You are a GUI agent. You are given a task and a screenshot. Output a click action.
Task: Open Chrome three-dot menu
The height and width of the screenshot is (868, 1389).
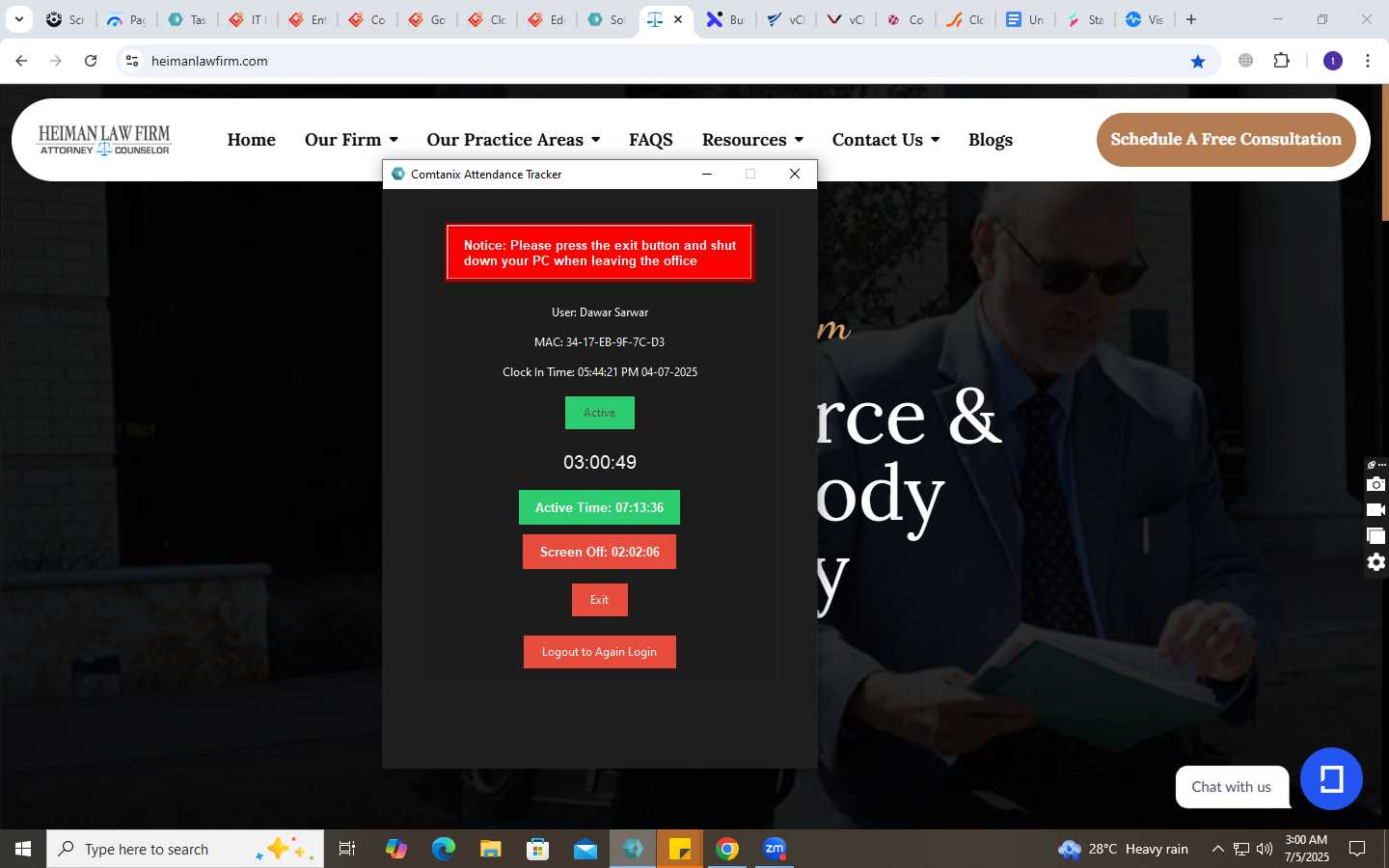coord(1368,61)
